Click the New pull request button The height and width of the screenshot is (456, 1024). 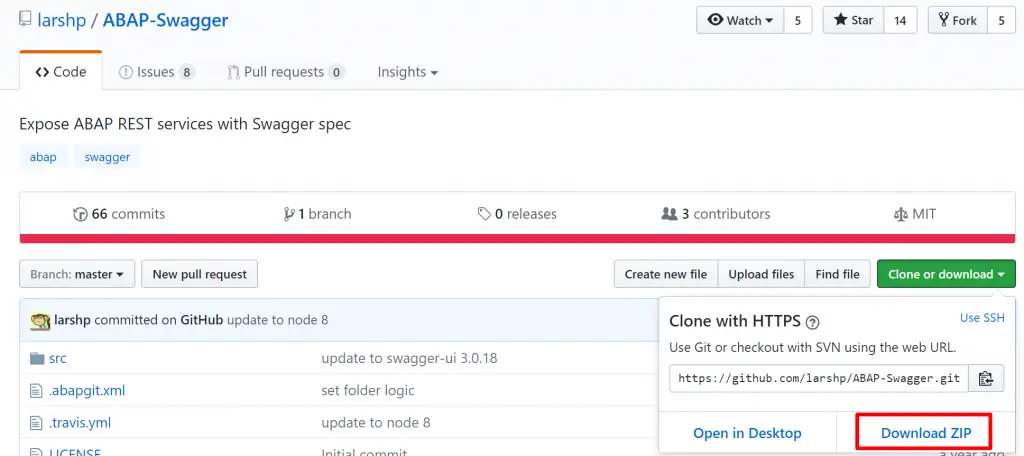200,274
